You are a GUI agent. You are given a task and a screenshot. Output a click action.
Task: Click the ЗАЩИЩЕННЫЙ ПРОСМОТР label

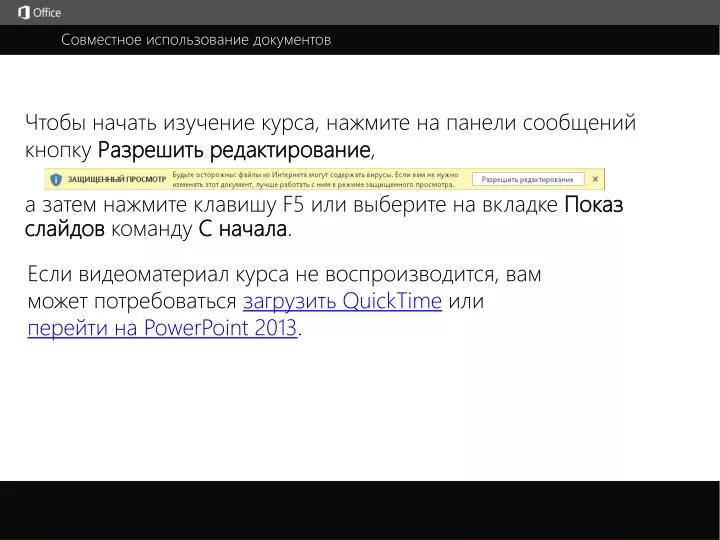coord(117,180)
